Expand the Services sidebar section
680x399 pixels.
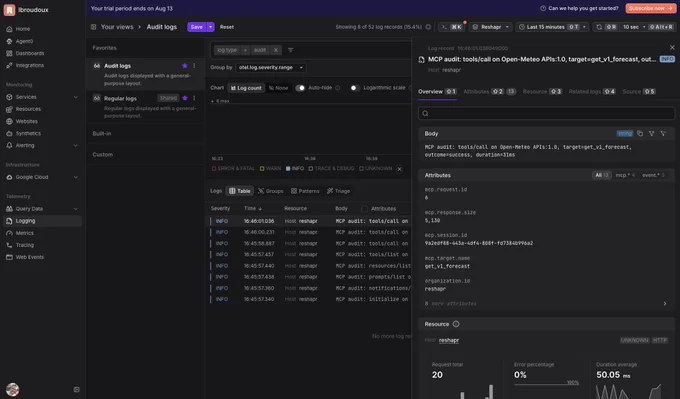coord(75,97)
